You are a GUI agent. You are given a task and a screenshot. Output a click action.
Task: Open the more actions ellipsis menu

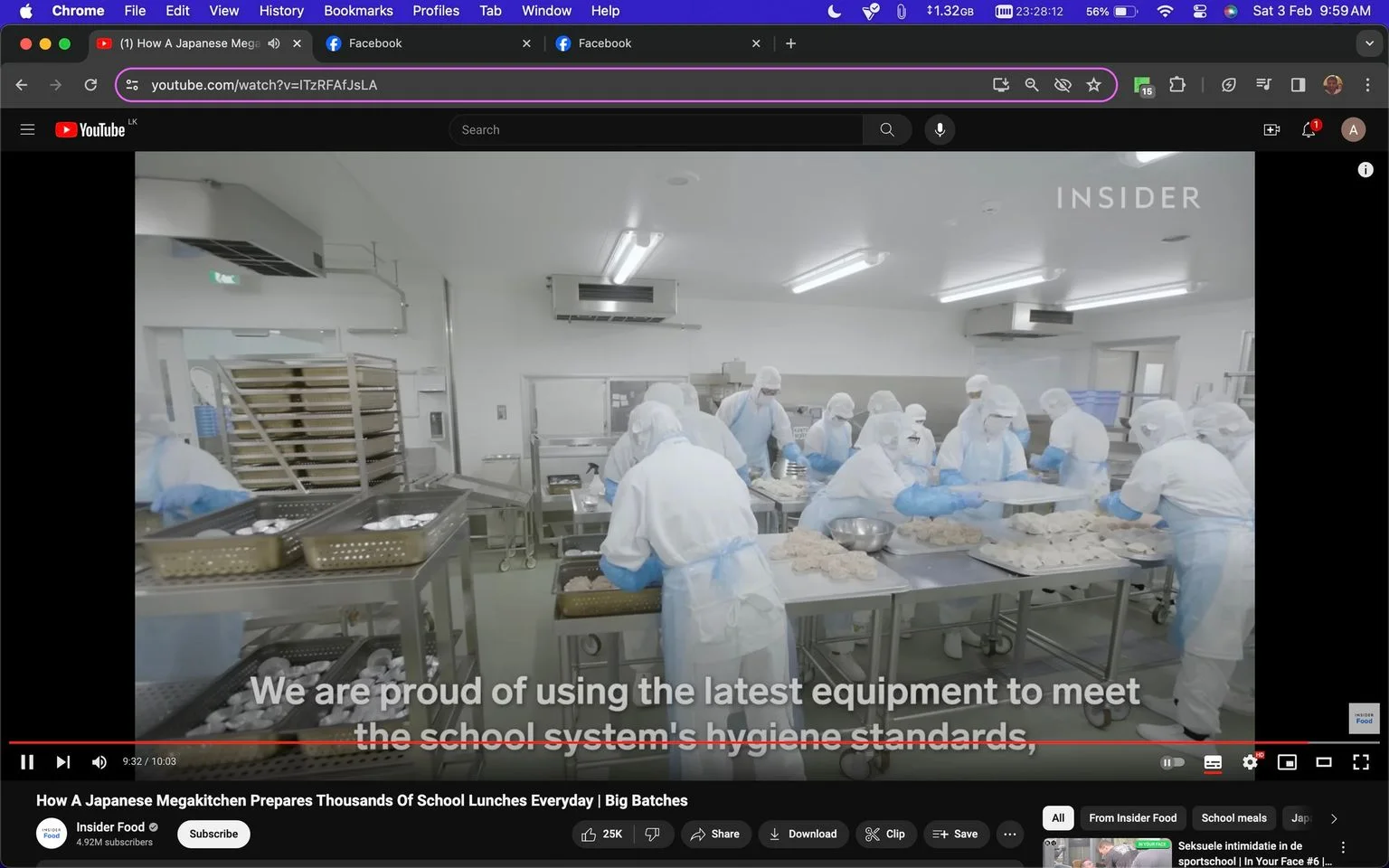[1010, 834]
